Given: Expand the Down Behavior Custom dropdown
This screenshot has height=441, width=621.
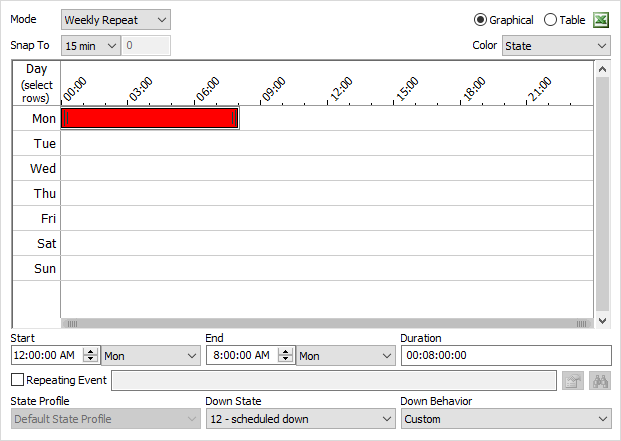Looking at the screenshot, I should [505, 419].
